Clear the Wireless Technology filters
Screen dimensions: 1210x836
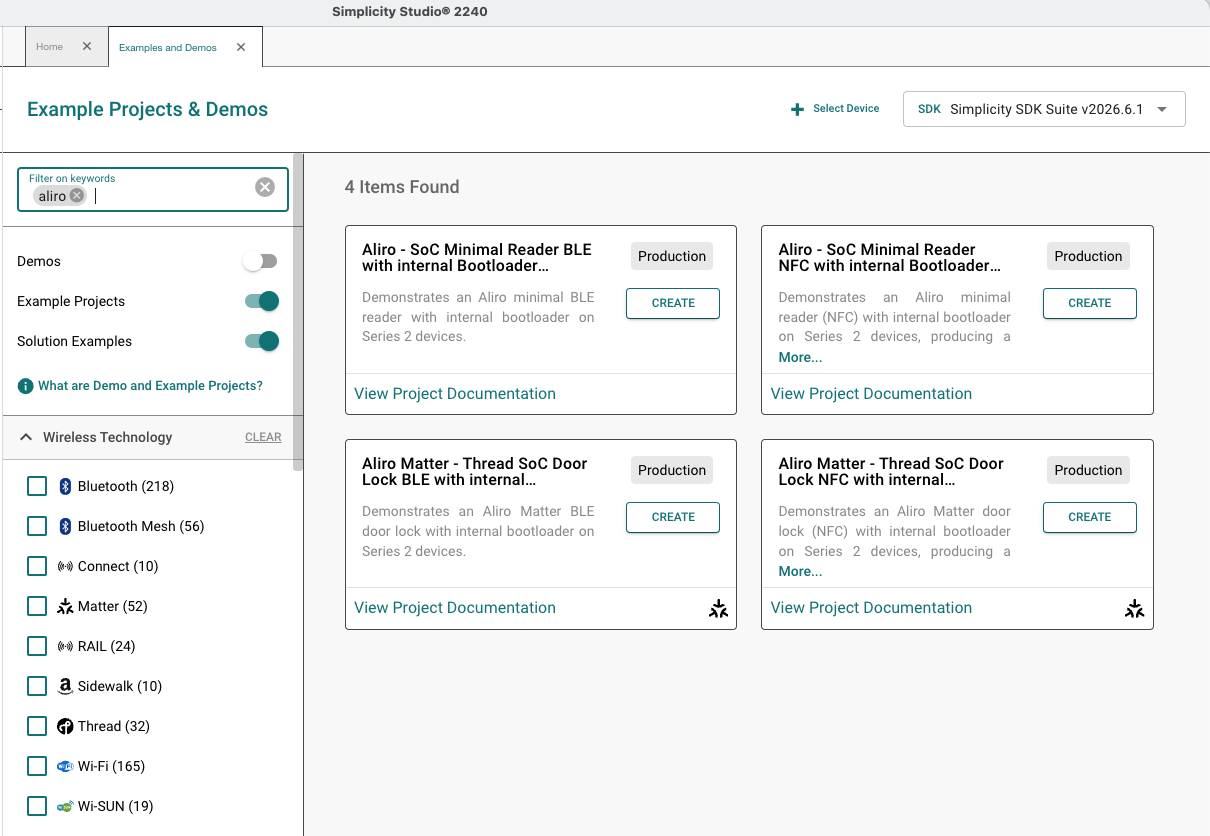[263, 437]
